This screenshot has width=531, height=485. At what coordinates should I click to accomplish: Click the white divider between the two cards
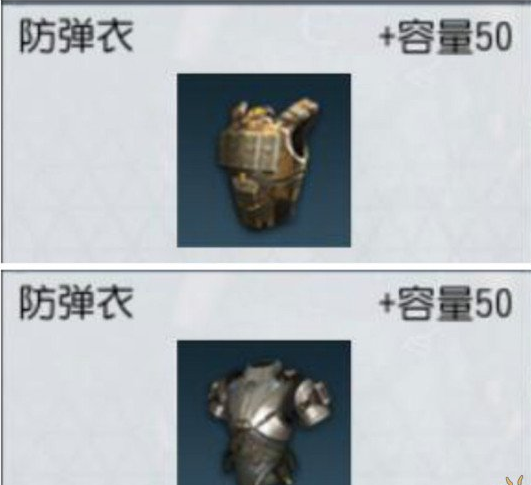click(266, 267)
